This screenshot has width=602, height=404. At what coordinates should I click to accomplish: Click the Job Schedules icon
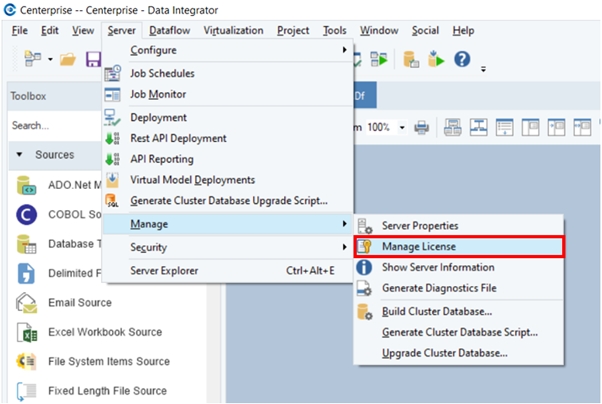(113, 73)
